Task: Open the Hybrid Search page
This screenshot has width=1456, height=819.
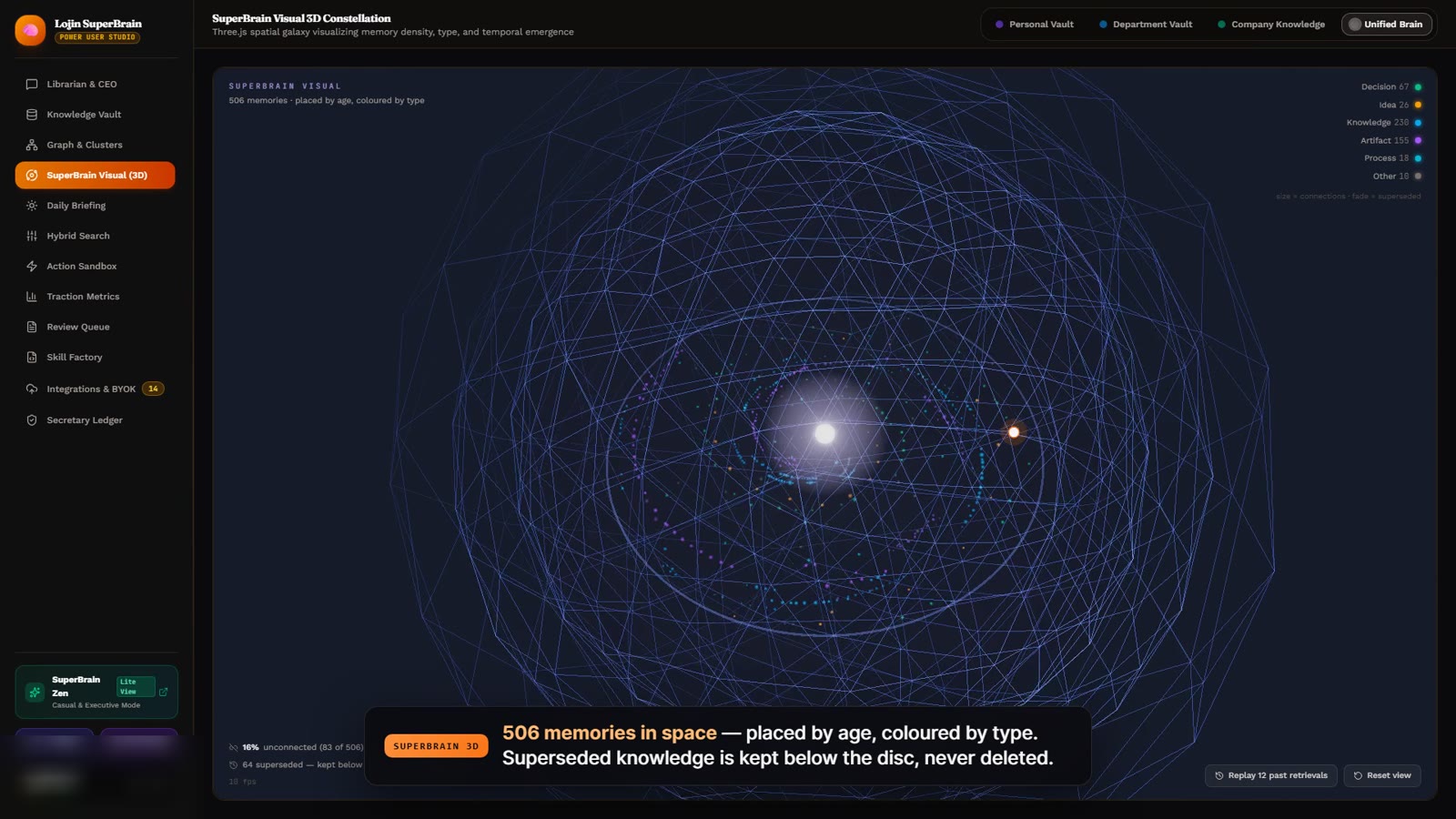Action: (95, 236)
